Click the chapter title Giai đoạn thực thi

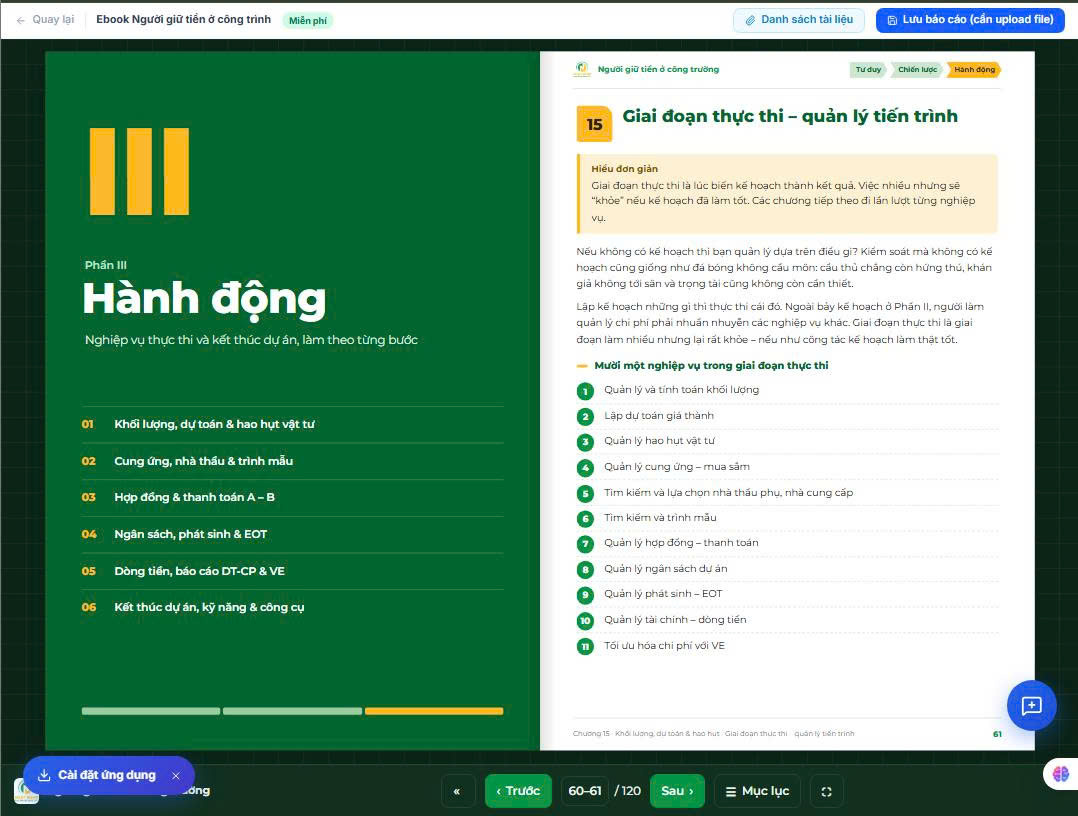[x=790, y=116]
